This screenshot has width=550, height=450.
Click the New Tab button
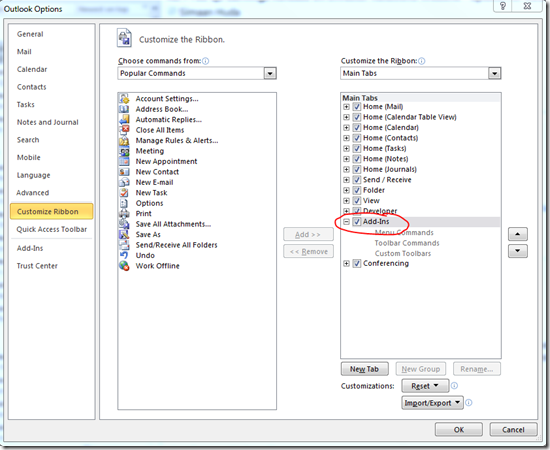click(x=364, y=369)
